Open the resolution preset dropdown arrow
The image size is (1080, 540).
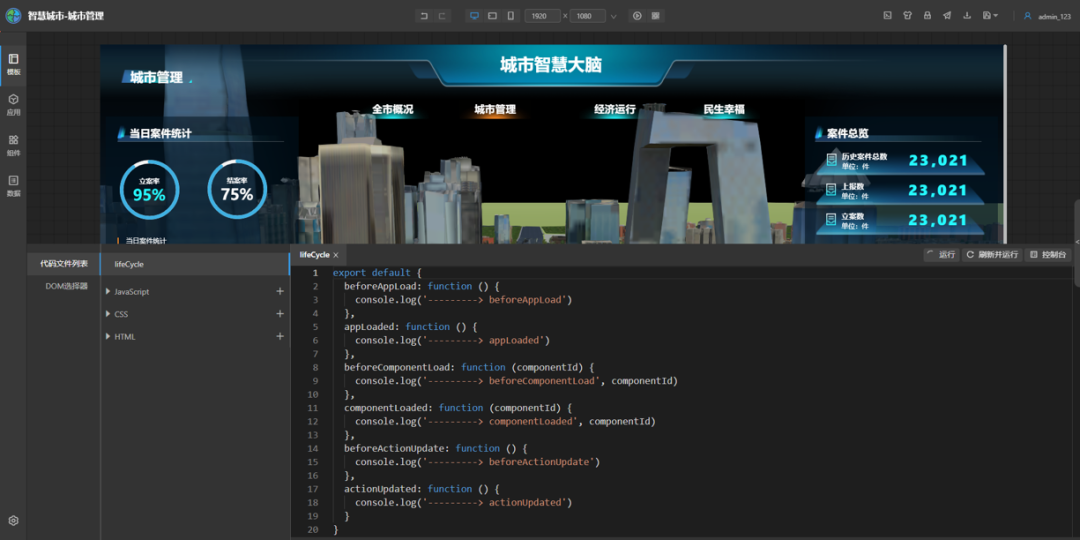pos(614,16)
